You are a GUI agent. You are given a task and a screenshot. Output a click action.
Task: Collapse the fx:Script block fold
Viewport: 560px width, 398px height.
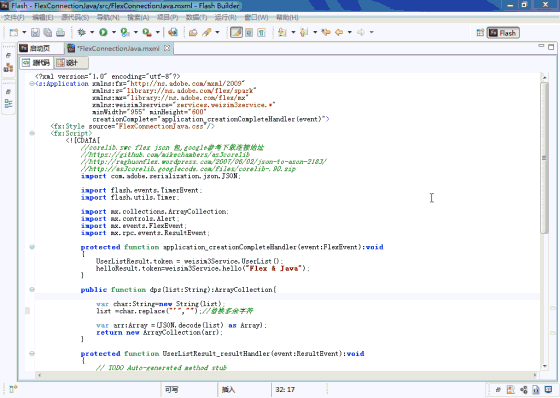pyautogui.click(x=32, y=133)
